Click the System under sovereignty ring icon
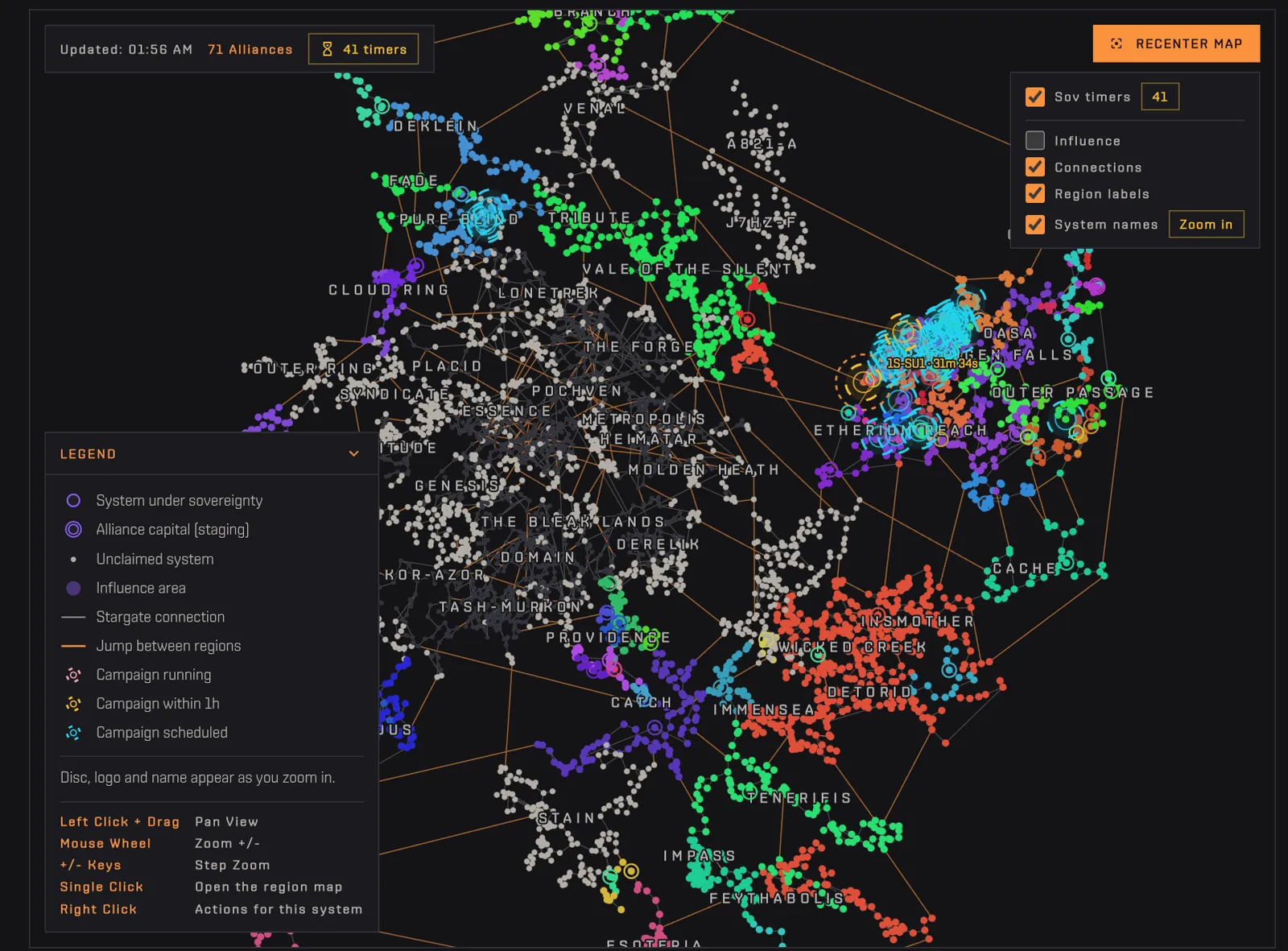This screenshot has width=1288, height=951. (x=73, y=500)
